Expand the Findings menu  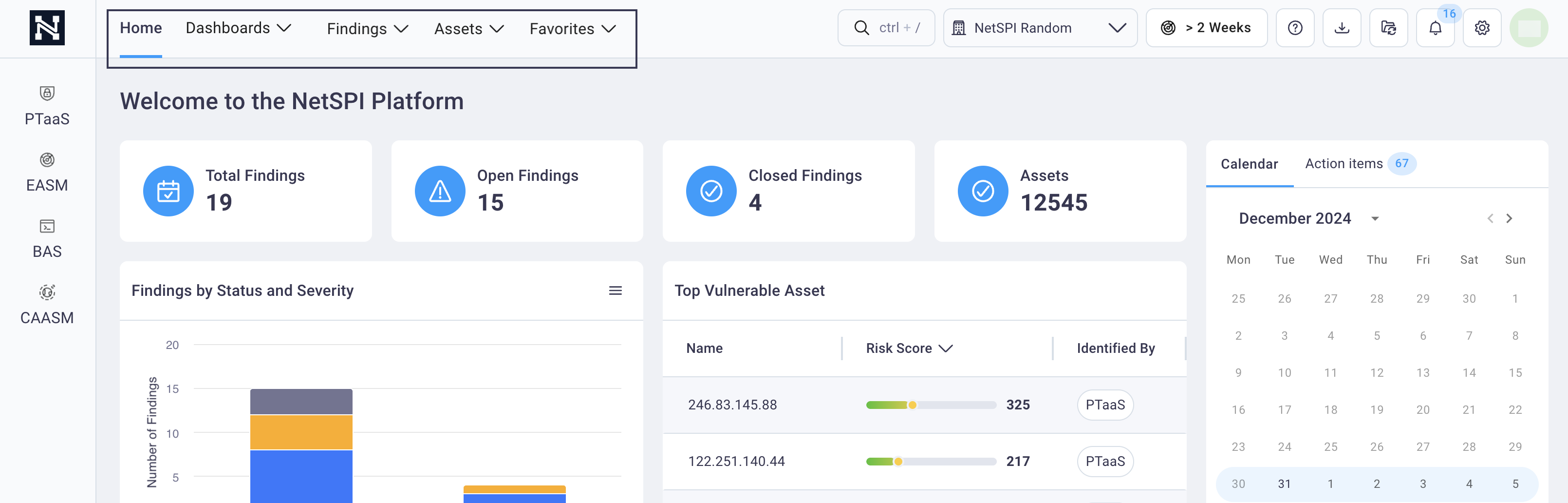368,29
